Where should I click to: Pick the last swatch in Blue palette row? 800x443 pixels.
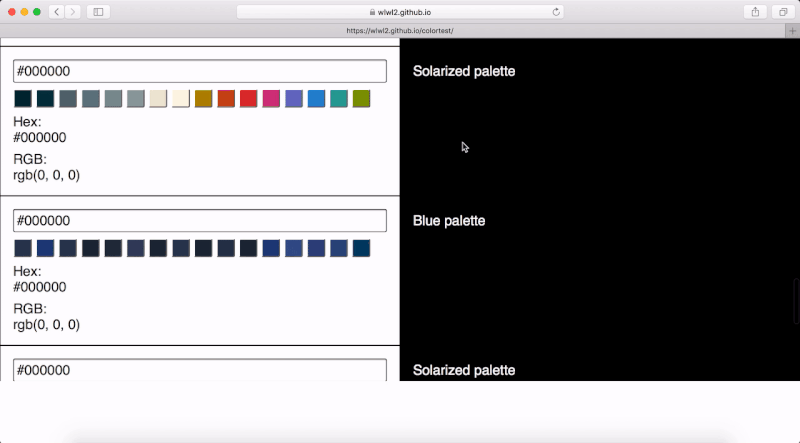361,248
